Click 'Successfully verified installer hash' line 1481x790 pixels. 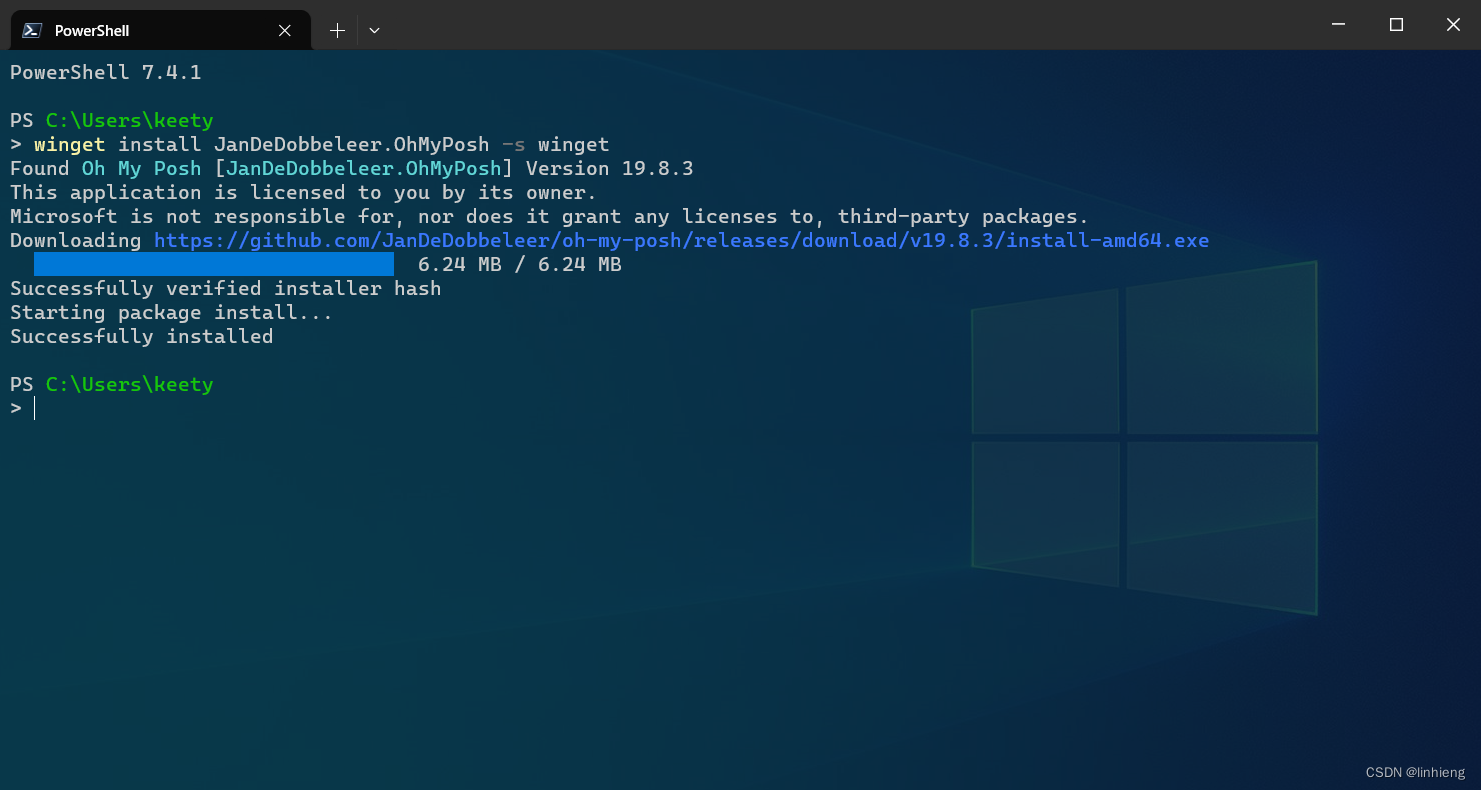(x=226, y=288)
